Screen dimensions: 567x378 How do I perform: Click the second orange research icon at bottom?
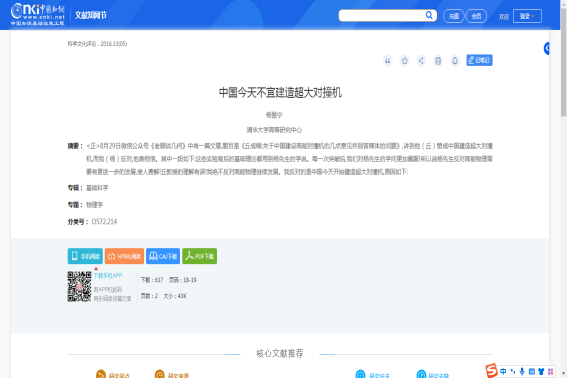pos(159,374)
